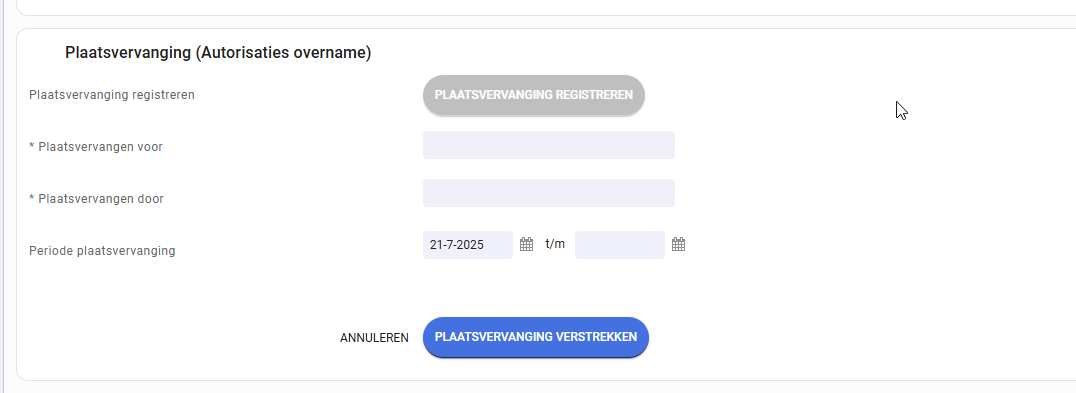
Task: Click the Plaatsvervangen voor label text
Action: tap(100, 147)
